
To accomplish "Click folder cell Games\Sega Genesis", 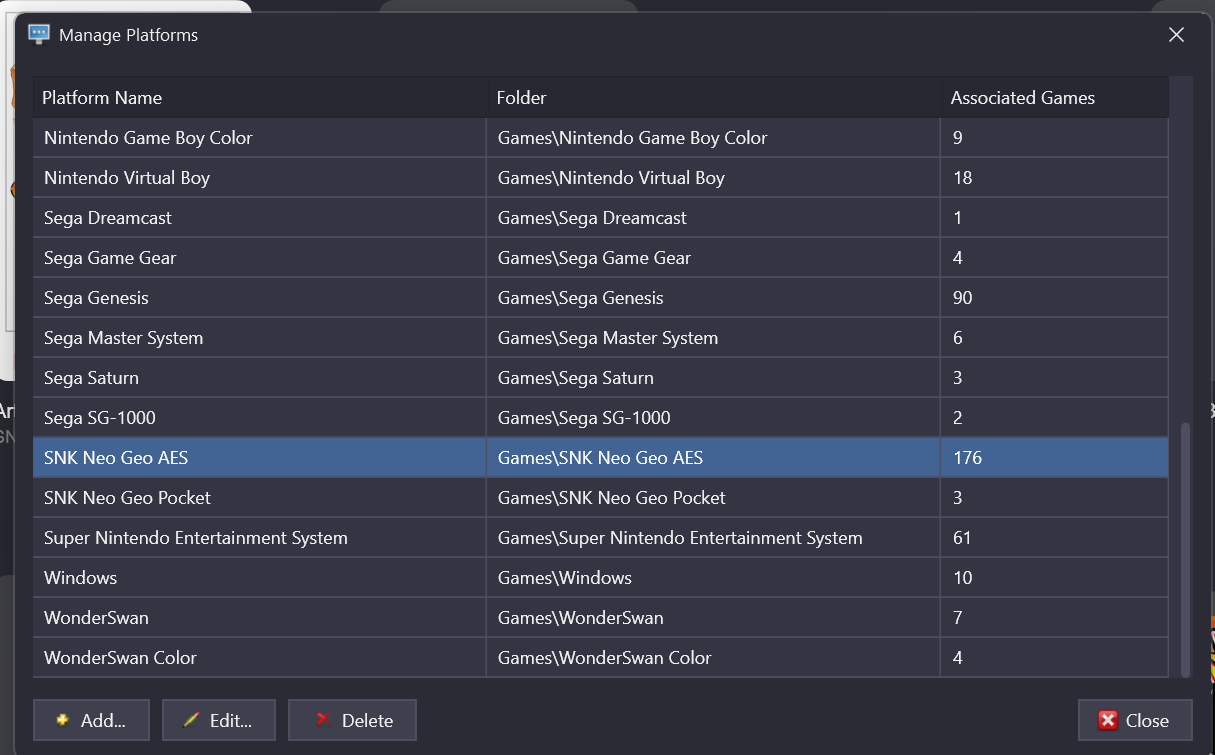I will (714, 298).
